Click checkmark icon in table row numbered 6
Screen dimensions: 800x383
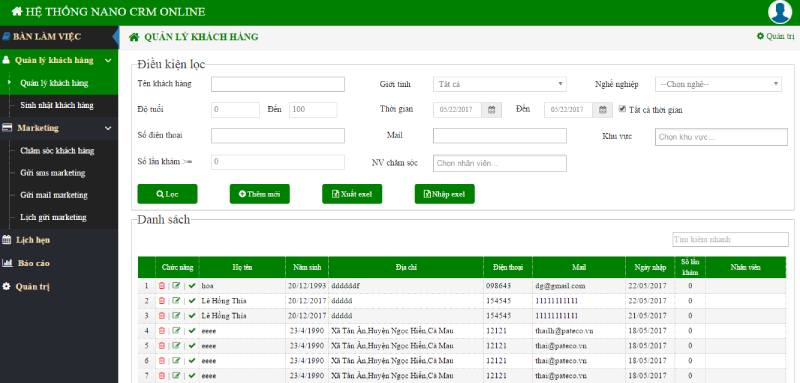coord(192,361)
